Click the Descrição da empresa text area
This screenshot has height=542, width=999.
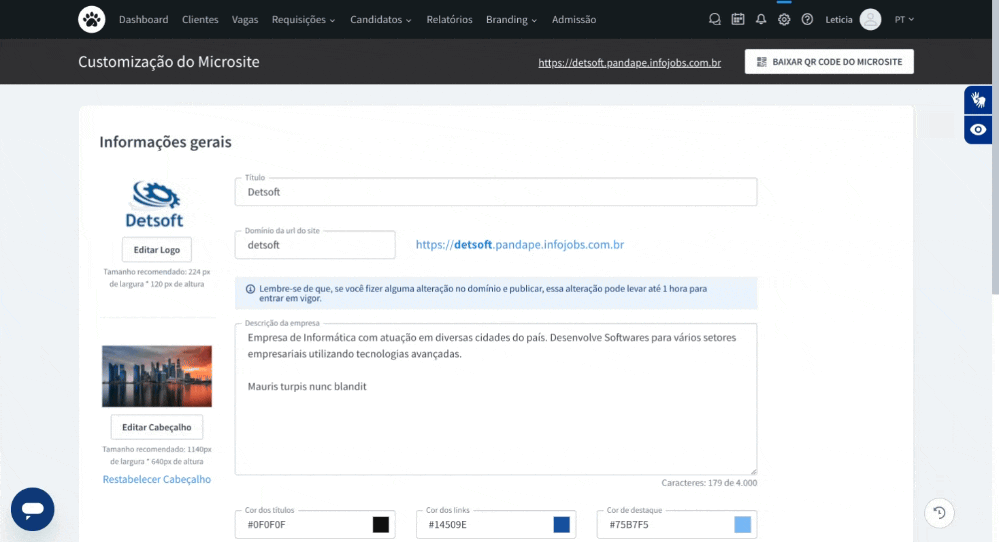496,399
